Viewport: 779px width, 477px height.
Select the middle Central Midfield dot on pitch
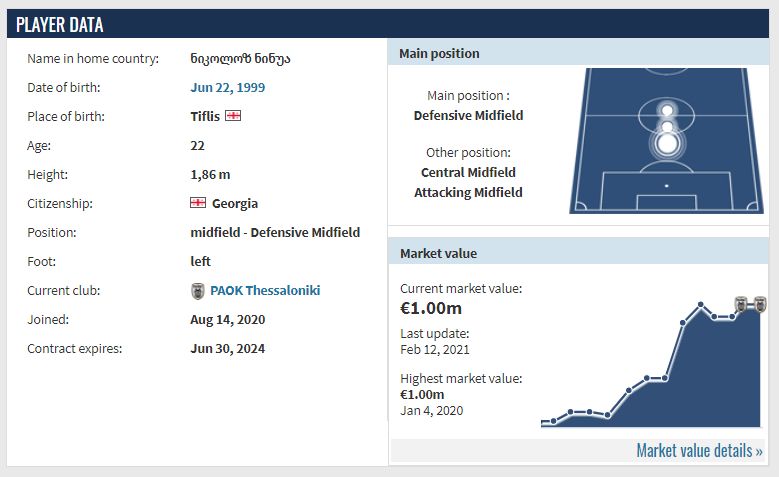tap(667, 127)
